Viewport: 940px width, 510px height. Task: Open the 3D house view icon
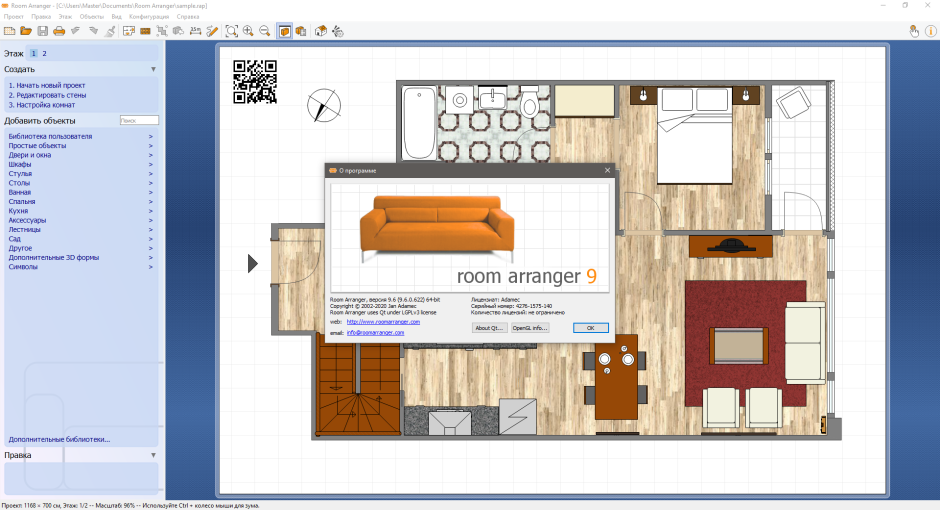pos(321,31)
